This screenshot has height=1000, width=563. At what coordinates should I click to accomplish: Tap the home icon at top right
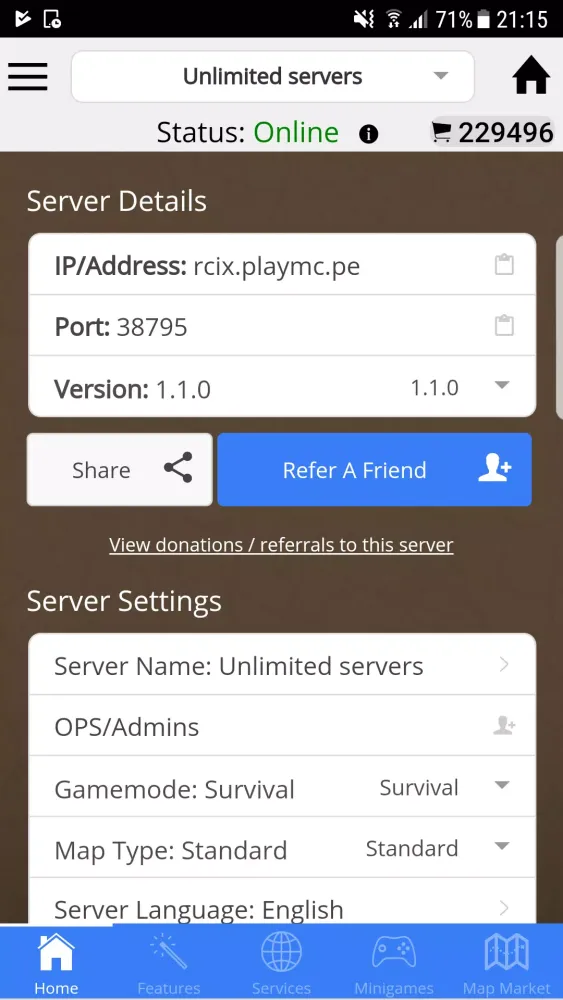point(531,77)
